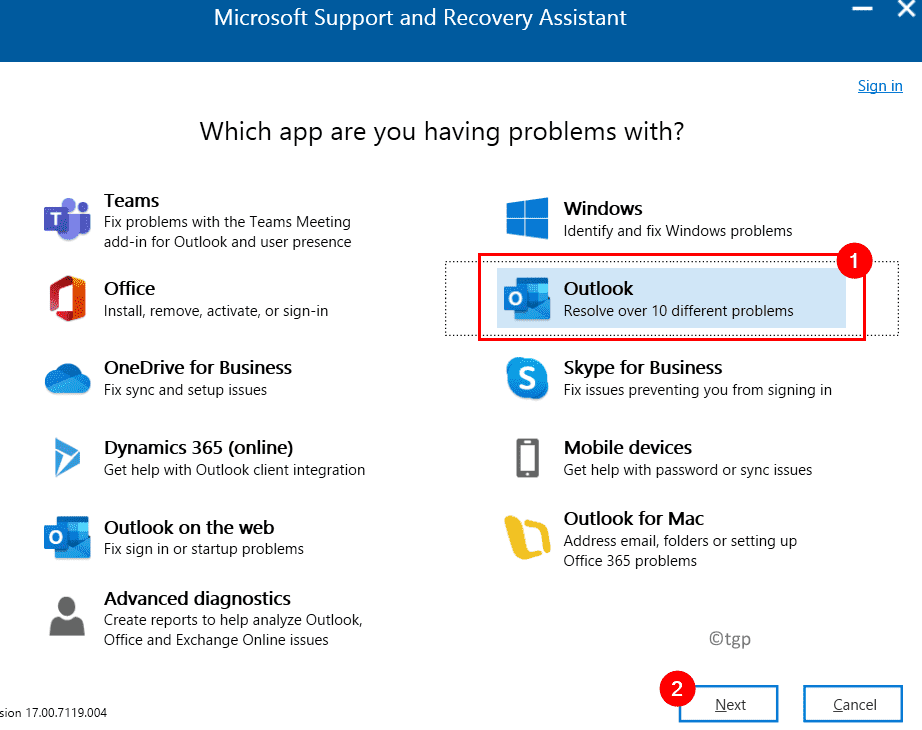Select the Outlook for Mac icon

coord(527,537)
